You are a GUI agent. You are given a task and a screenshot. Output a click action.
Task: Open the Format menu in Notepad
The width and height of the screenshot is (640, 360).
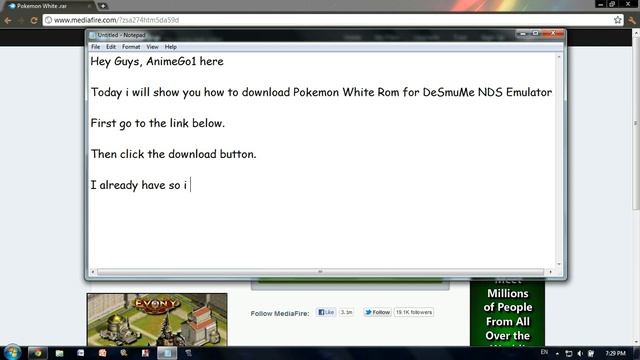(x=131, y=47)
